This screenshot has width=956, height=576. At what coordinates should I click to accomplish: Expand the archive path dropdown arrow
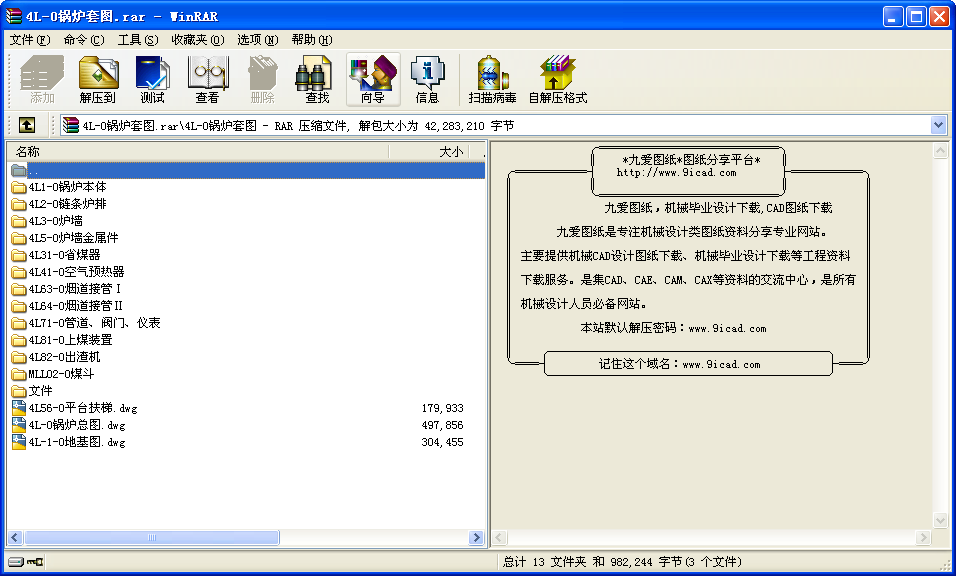(x=938, y=125)
